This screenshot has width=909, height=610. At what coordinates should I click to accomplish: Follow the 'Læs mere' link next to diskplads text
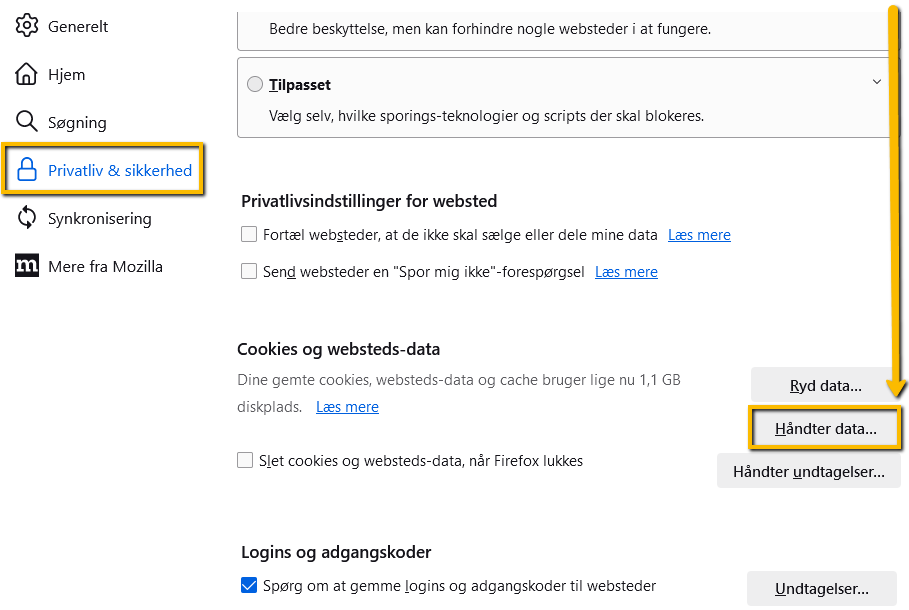pyautogui.click(x=347, y=406)
